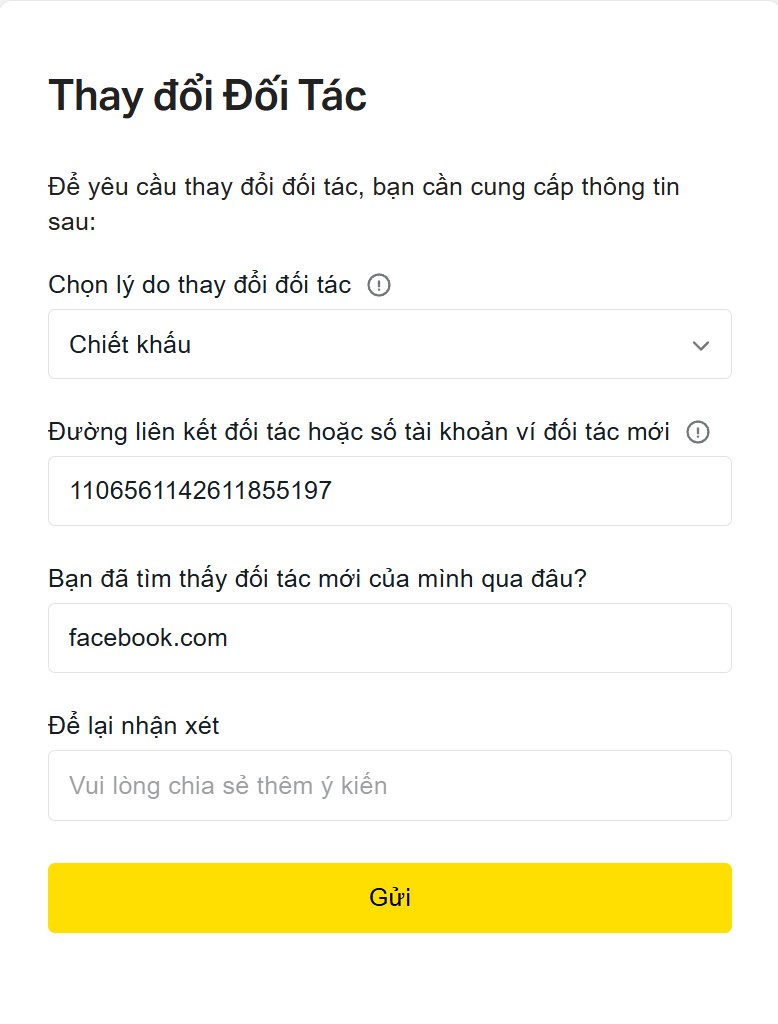Click the info icon beside partner change reason
Screen dimensions: 778x1024
379,285
